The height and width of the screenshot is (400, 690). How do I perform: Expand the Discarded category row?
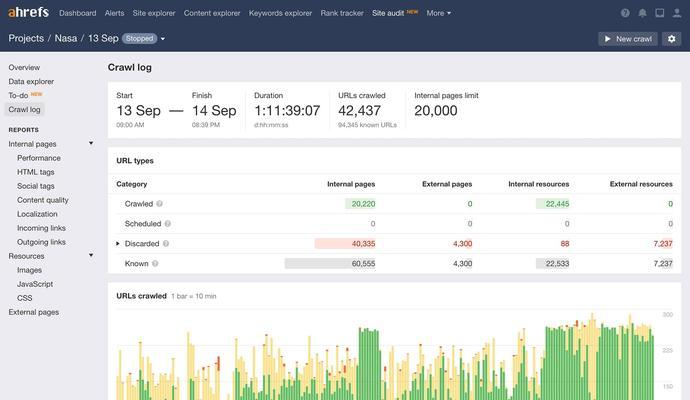[118, 244]
